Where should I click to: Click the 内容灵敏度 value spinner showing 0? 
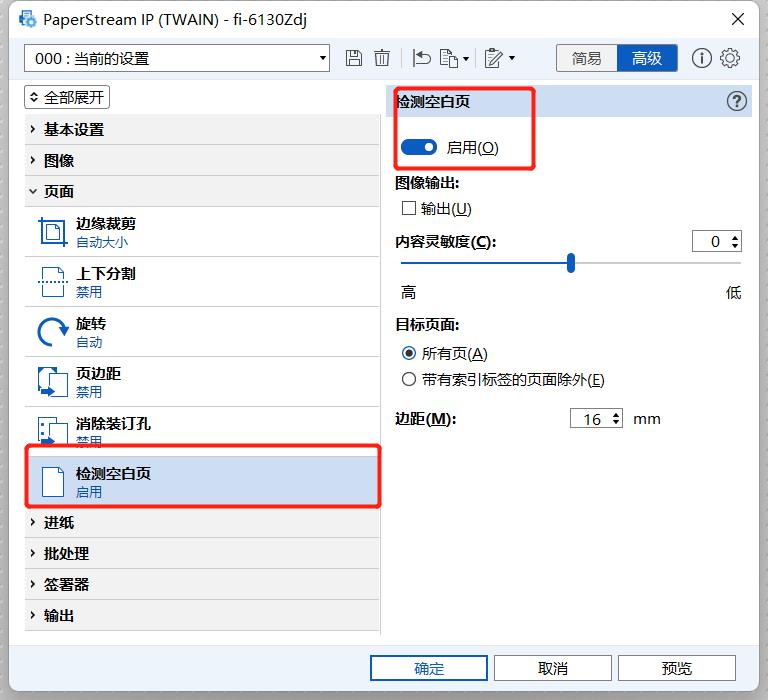click(x=717, y=241)
